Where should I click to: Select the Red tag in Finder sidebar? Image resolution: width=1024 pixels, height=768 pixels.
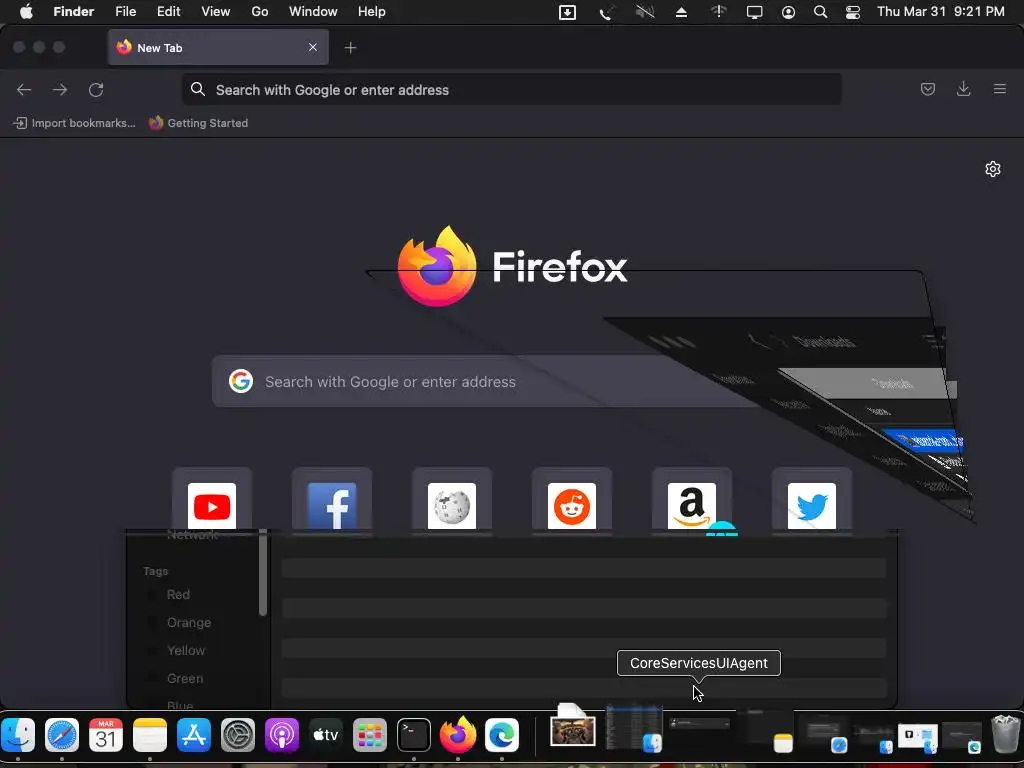[x=178, y=594]
